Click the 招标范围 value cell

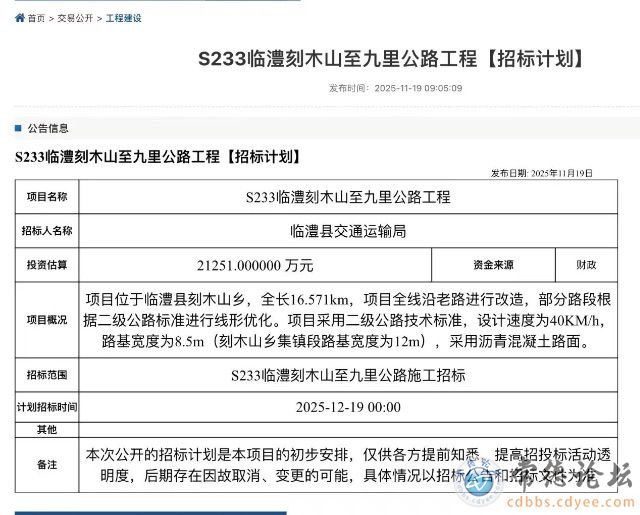tap(347, 375)
